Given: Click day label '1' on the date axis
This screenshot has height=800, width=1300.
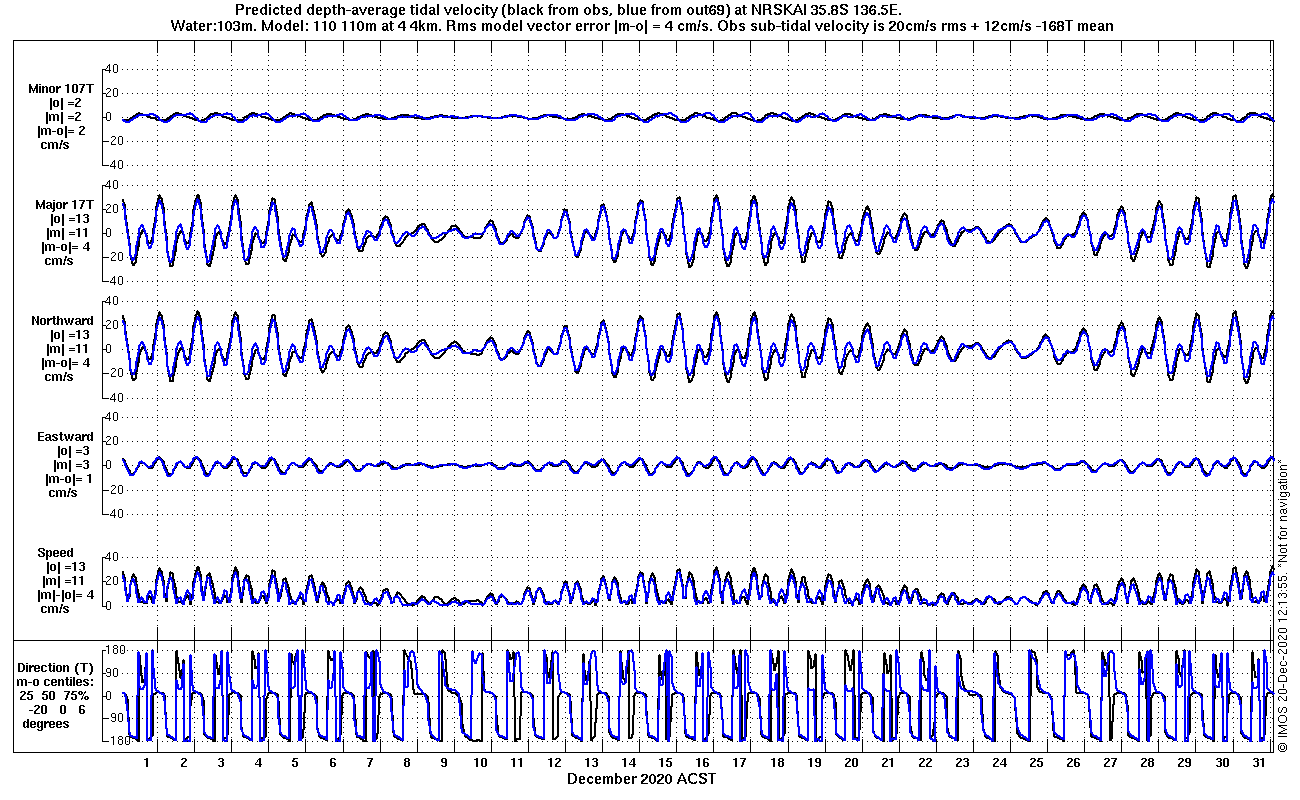Looking at the screenshot, I should 147,762.
